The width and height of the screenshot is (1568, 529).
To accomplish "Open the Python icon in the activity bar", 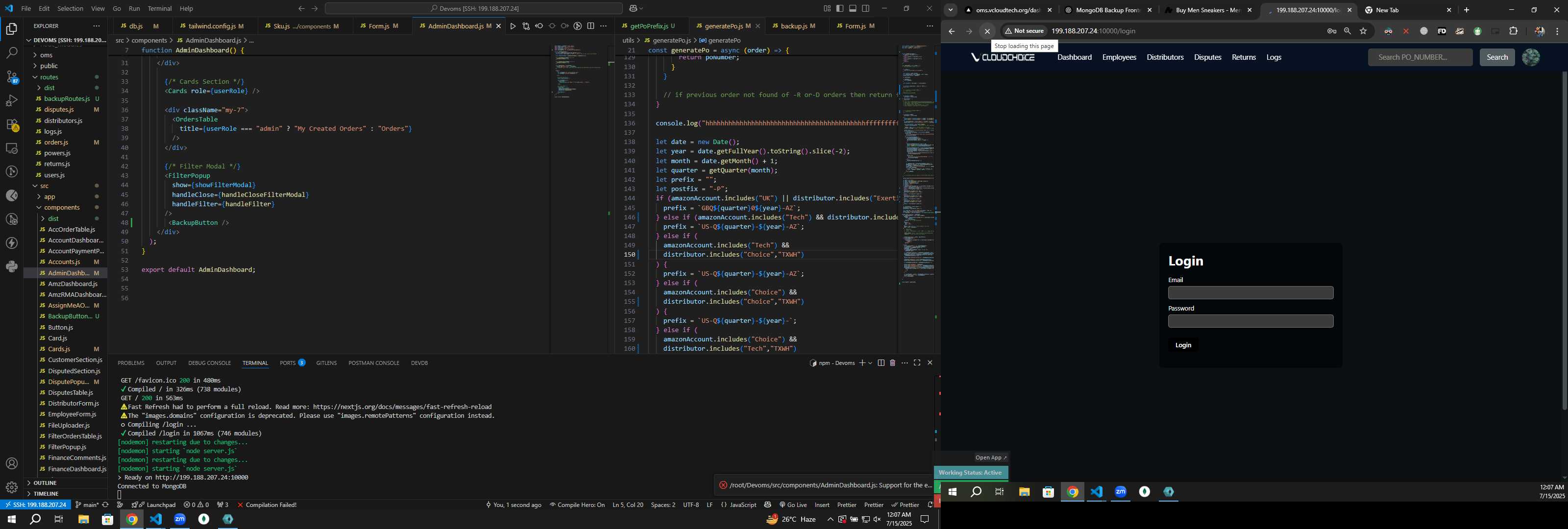I will click(12, 266).
